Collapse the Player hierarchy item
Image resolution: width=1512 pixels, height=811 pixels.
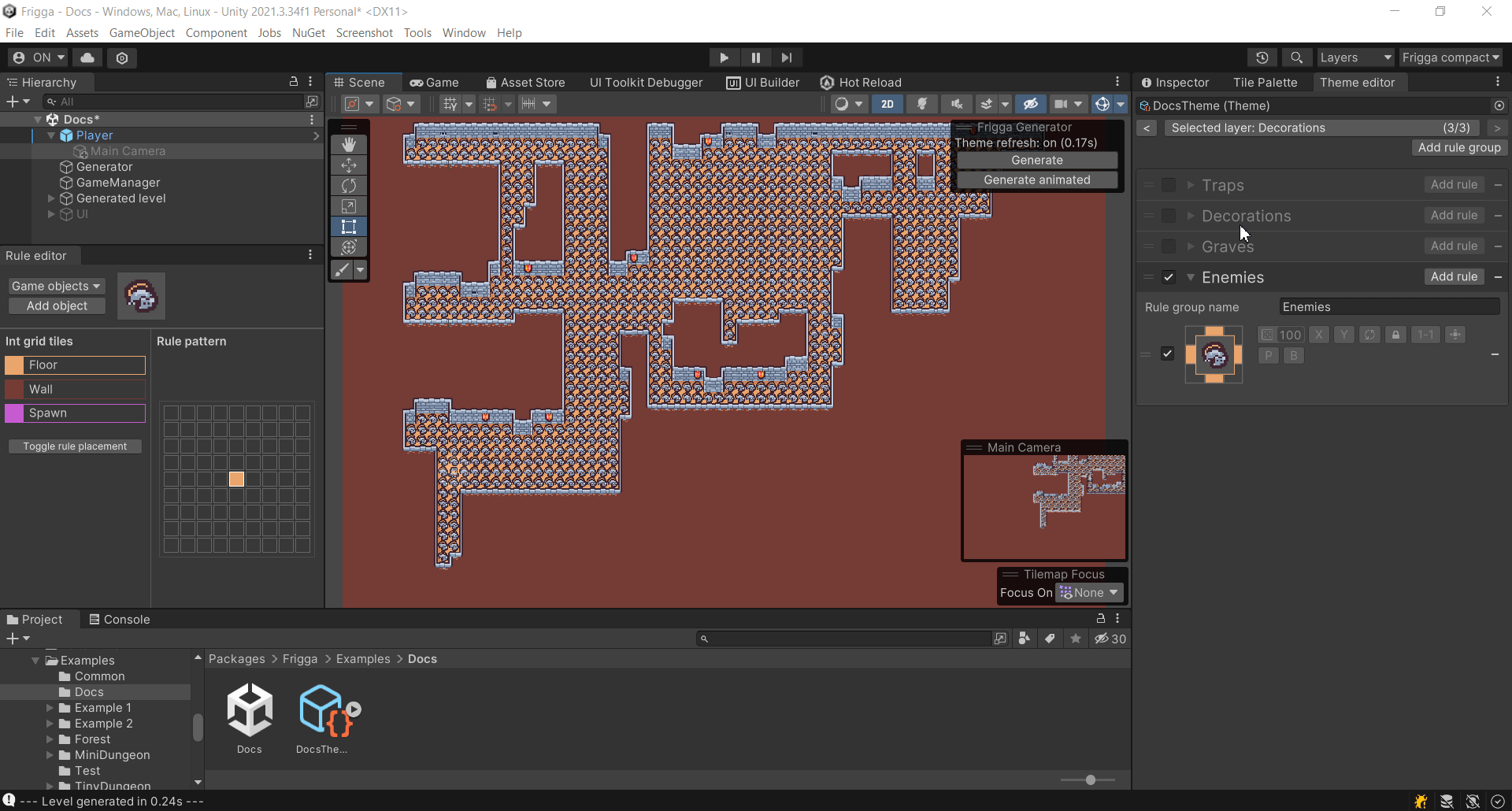(51, 135)
